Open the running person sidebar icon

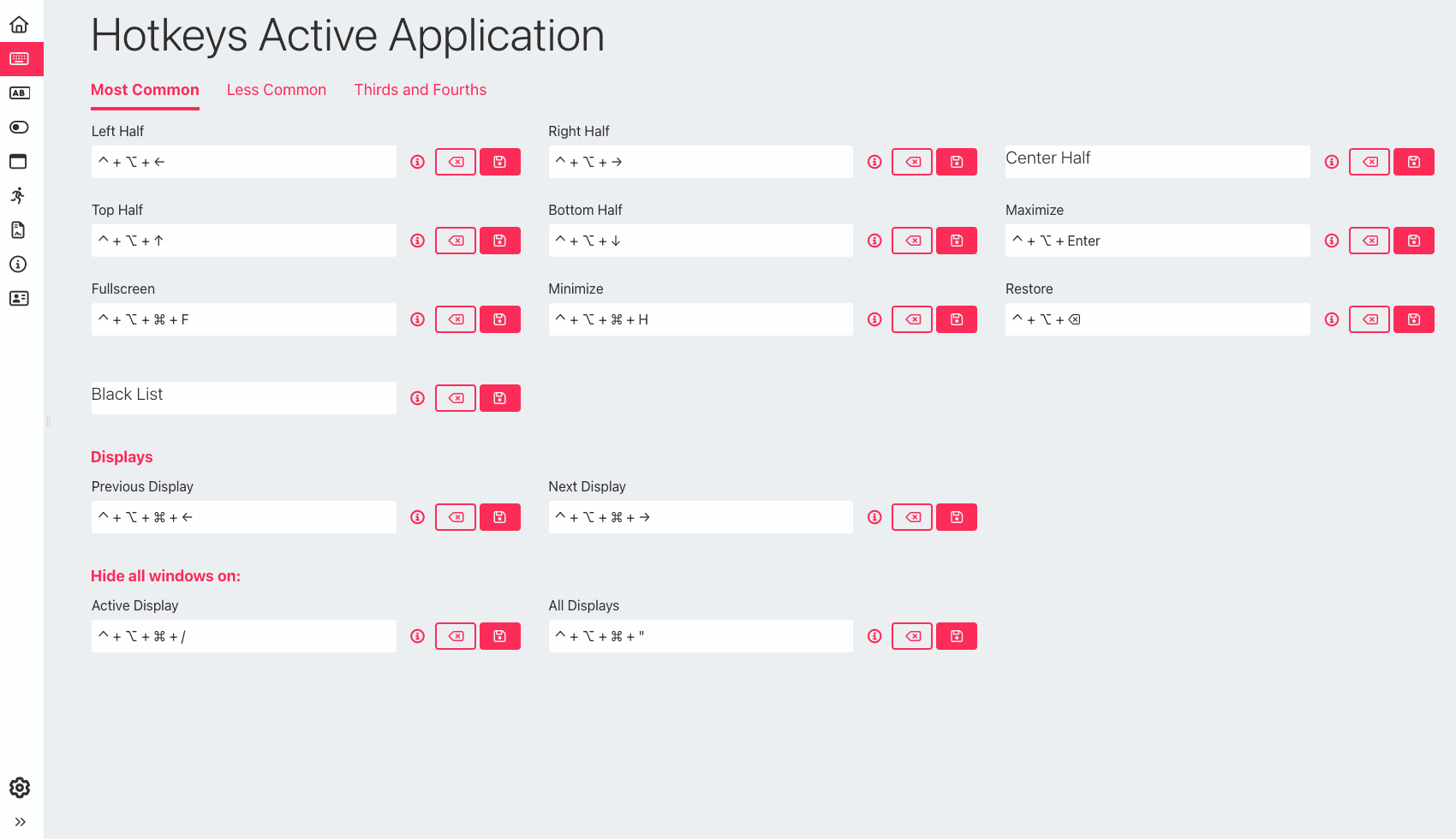[x=18, y=196]
